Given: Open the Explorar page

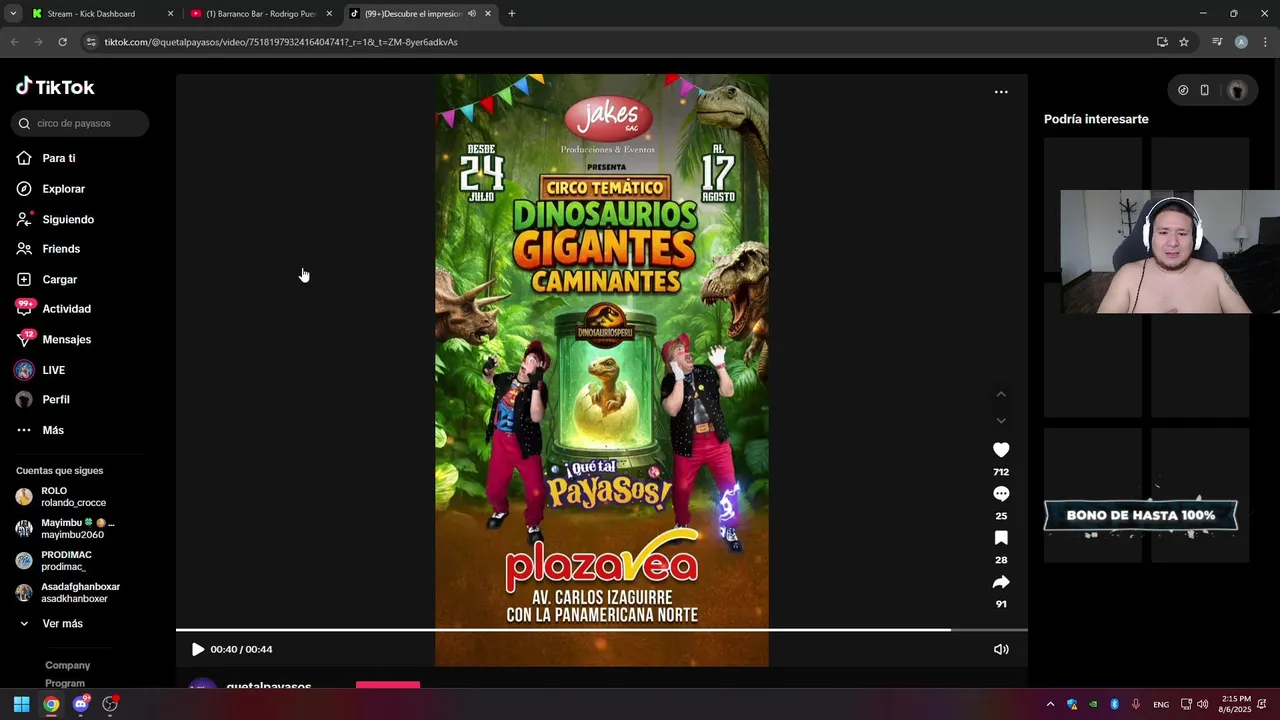Looking at the screenshot, I should pyautogui.click(x=50, y=189).
